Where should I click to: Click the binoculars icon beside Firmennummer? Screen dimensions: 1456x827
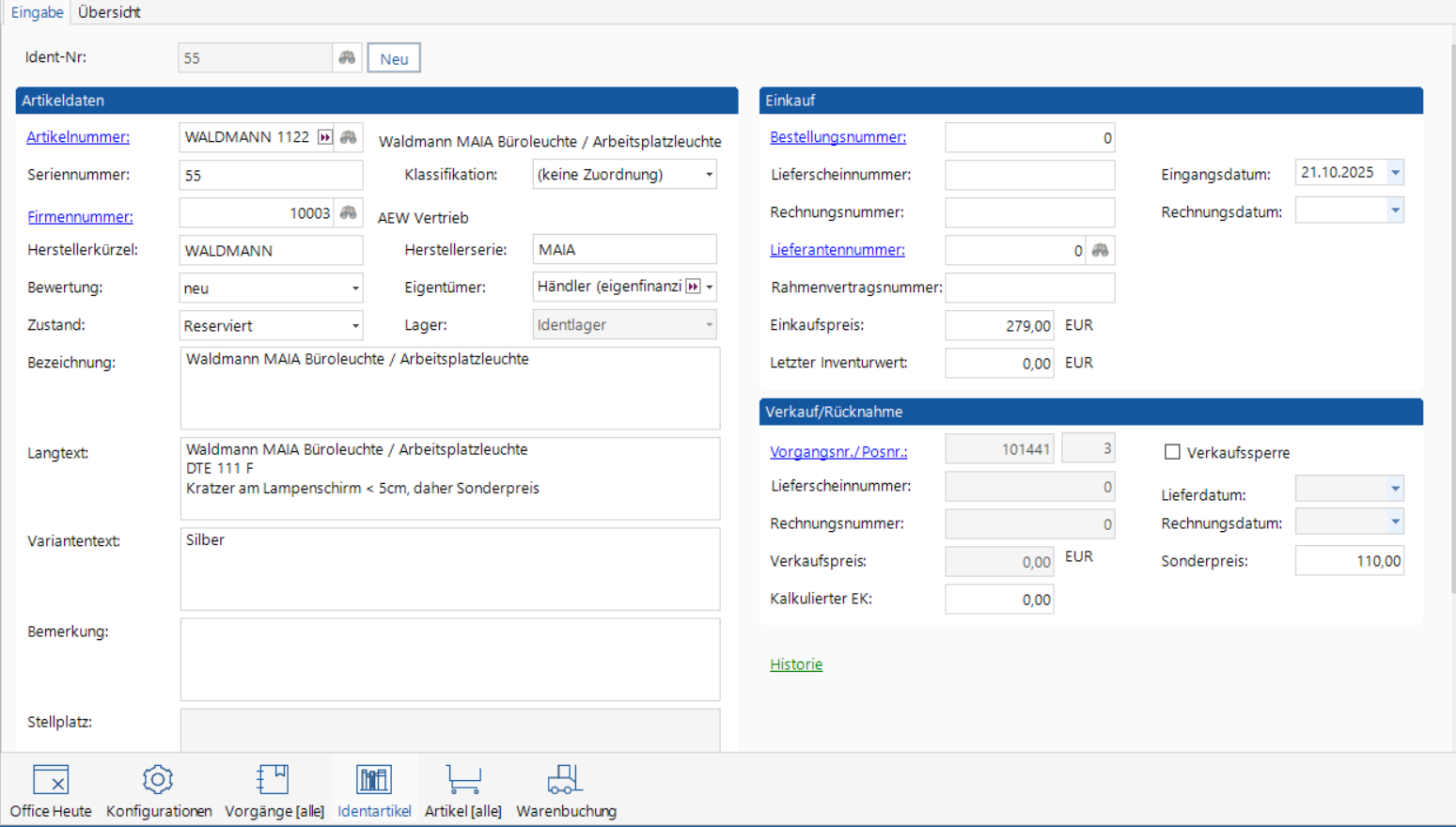pyautogui.click(x=349, y=213)
